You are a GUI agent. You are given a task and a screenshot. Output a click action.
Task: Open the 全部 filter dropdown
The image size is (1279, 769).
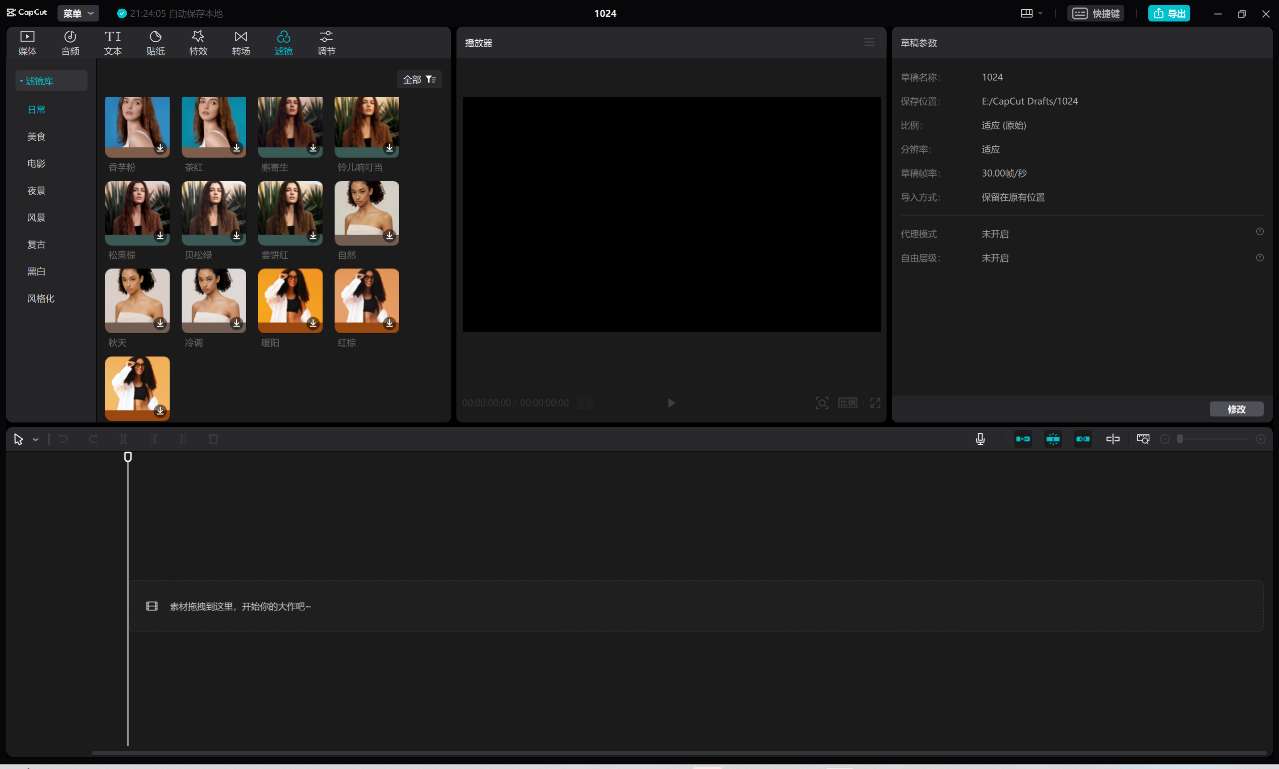pyautogui.click(x=419, y=79)
